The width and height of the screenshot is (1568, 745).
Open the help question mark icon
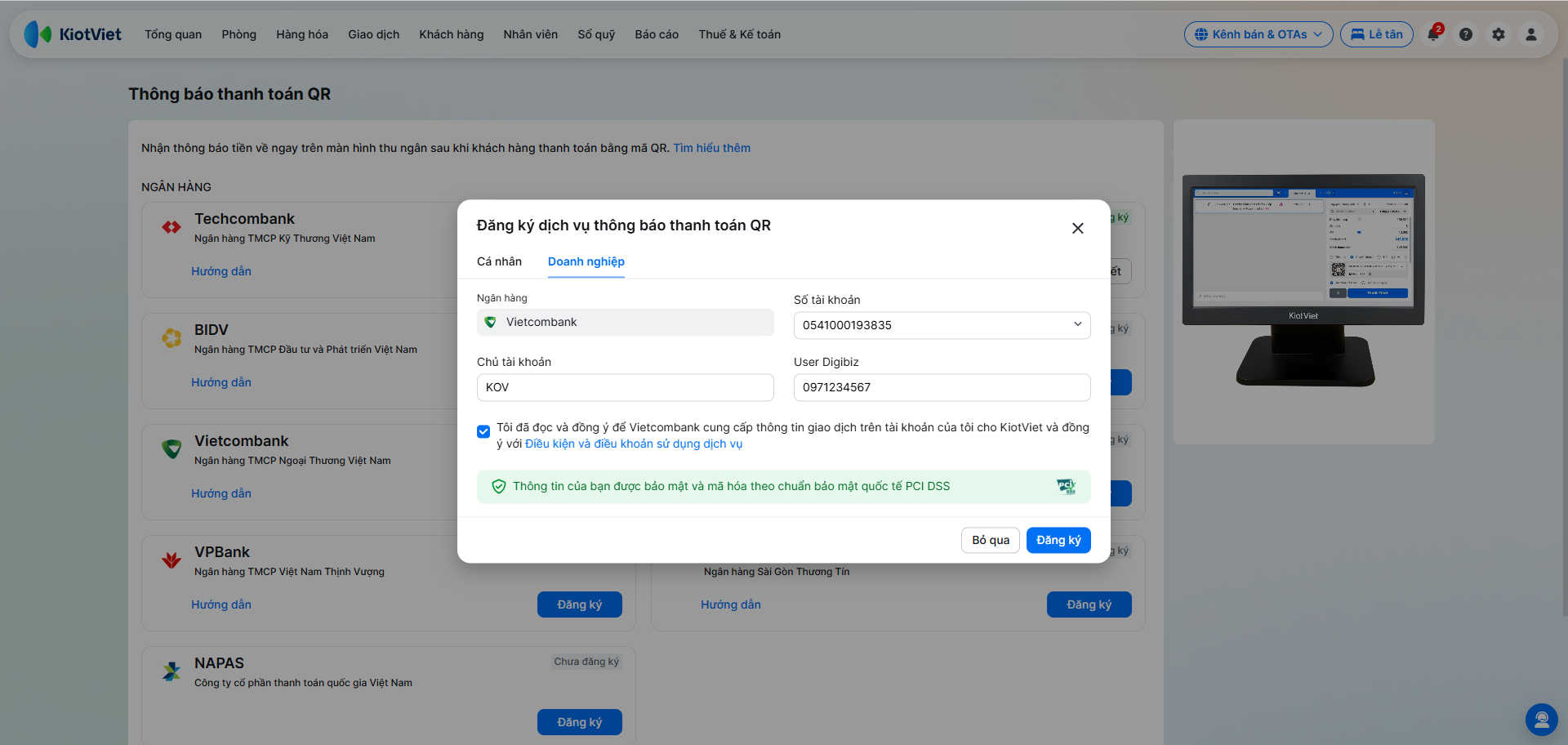(1466, 34)
